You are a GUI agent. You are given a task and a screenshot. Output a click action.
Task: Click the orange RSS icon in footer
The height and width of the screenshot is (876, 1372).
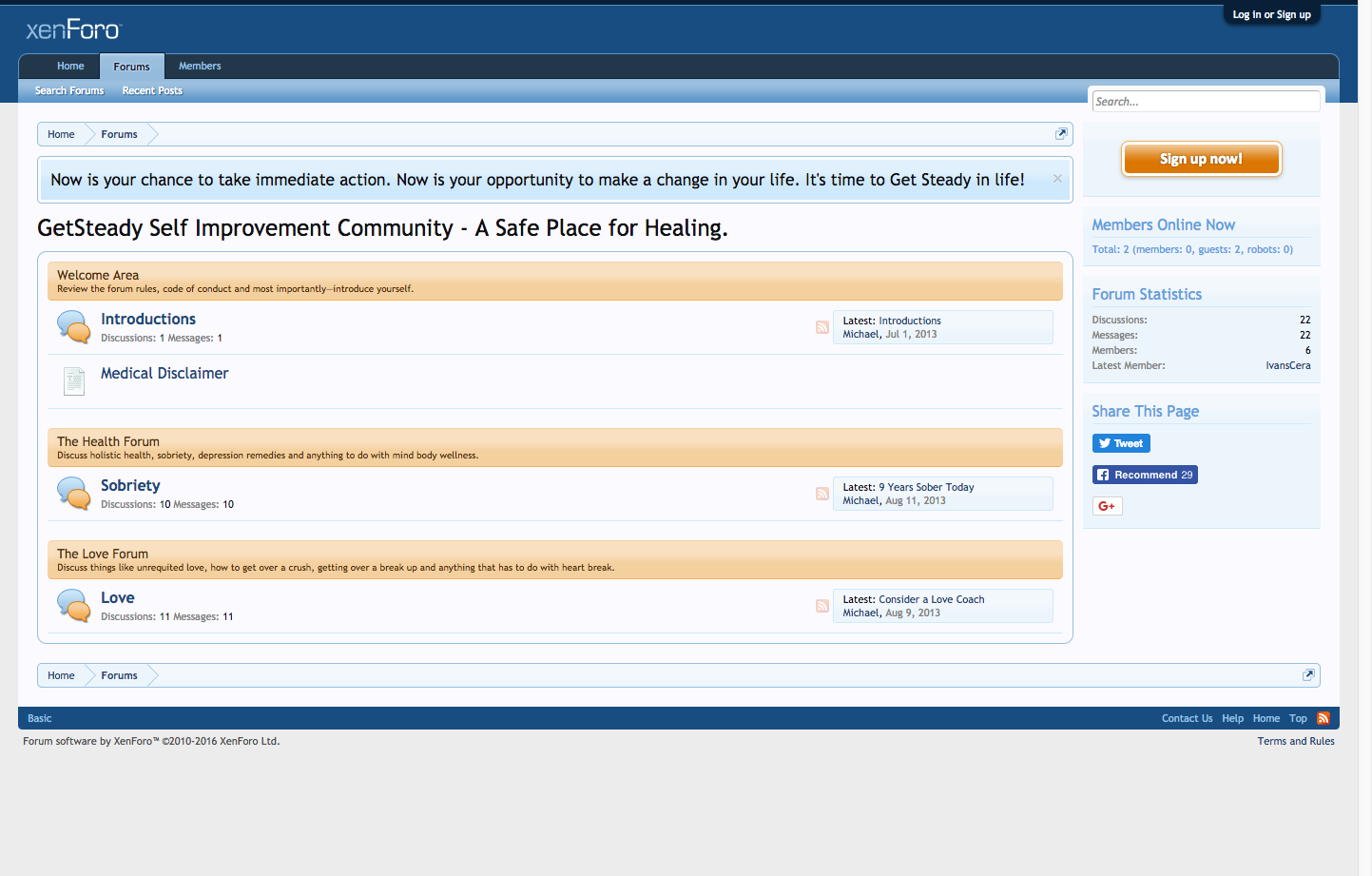1323,718
